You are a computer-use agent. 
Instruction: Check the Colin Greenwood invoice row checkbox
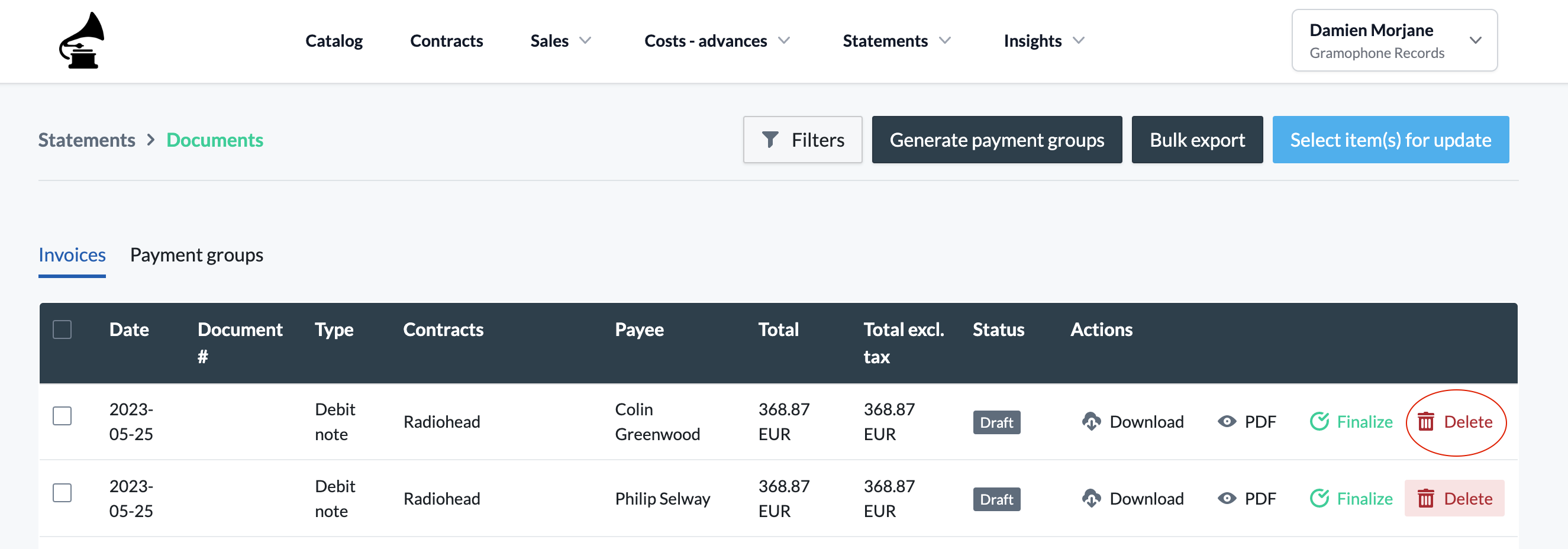click(62, 416)
